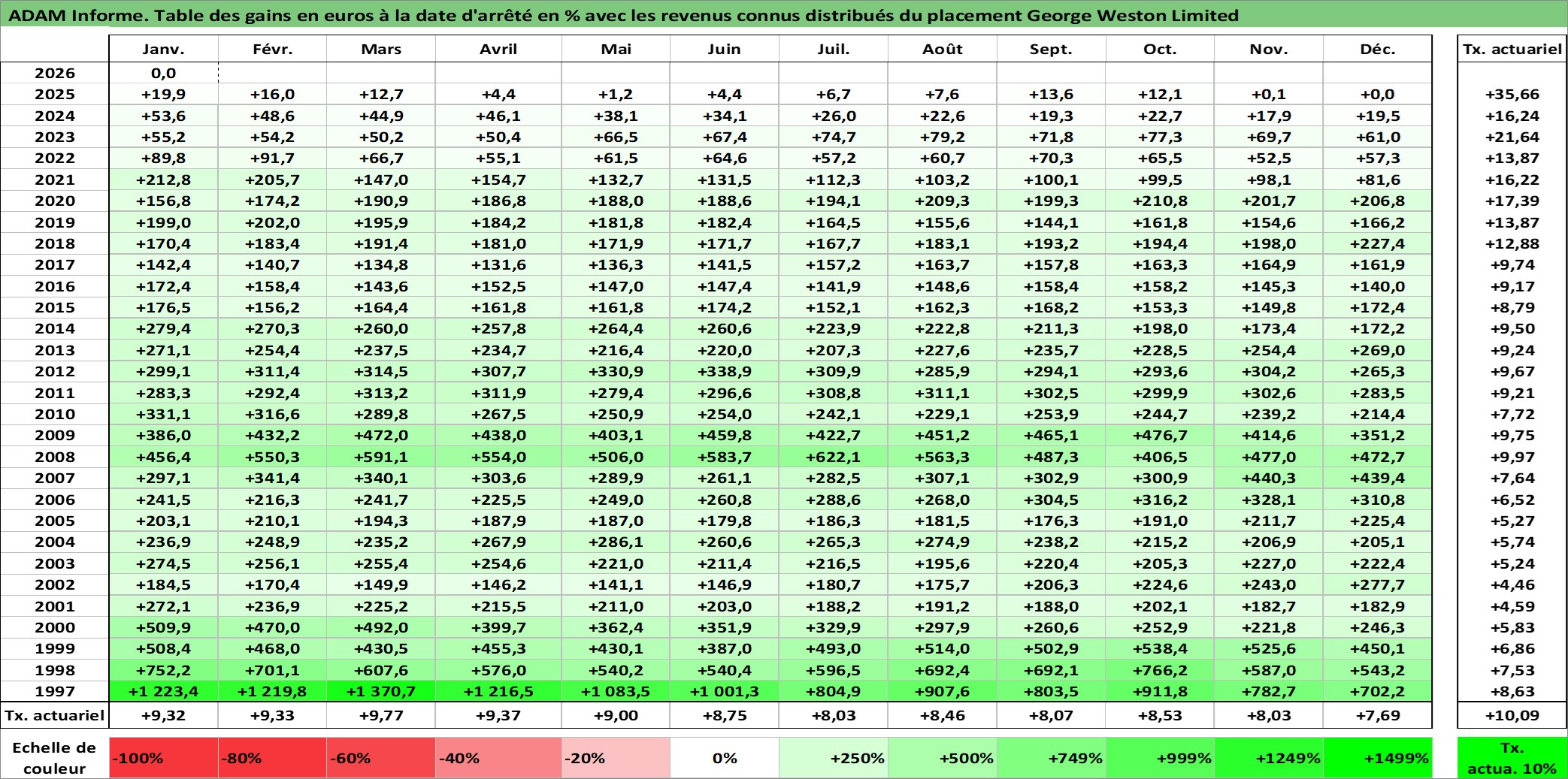Viewport: 1568px width, 779px height.
Task: Click the 0% white color swatch
Action: [x=725, y=758]
